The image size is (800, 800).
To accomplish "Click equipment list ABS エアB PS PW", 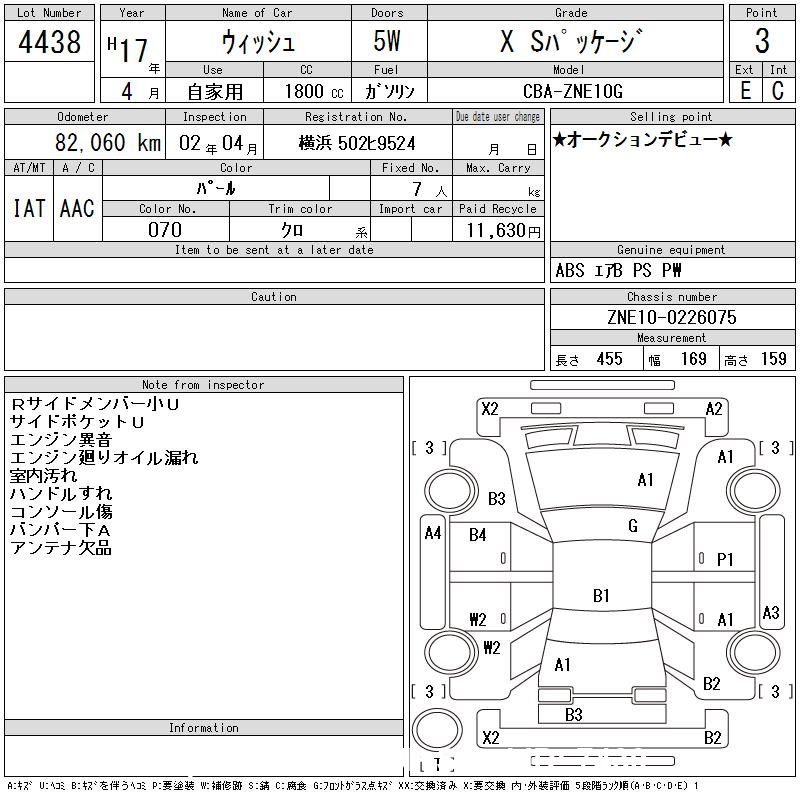I will 618,270.
